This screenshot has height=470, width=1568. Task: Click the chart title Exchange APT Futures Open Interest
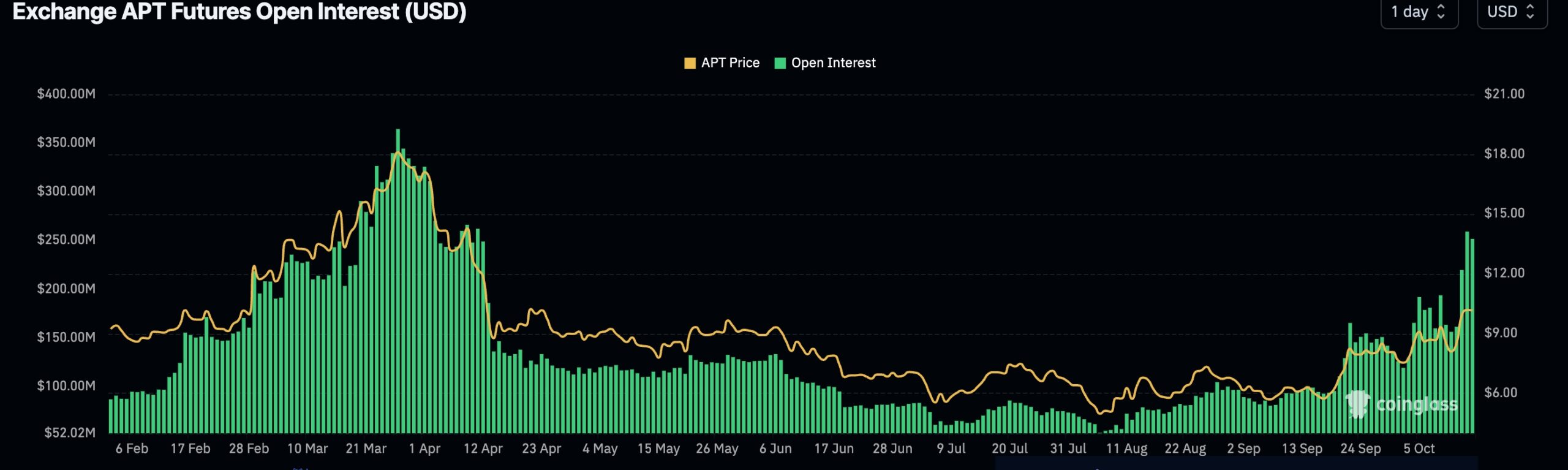(x=239, y=12)
